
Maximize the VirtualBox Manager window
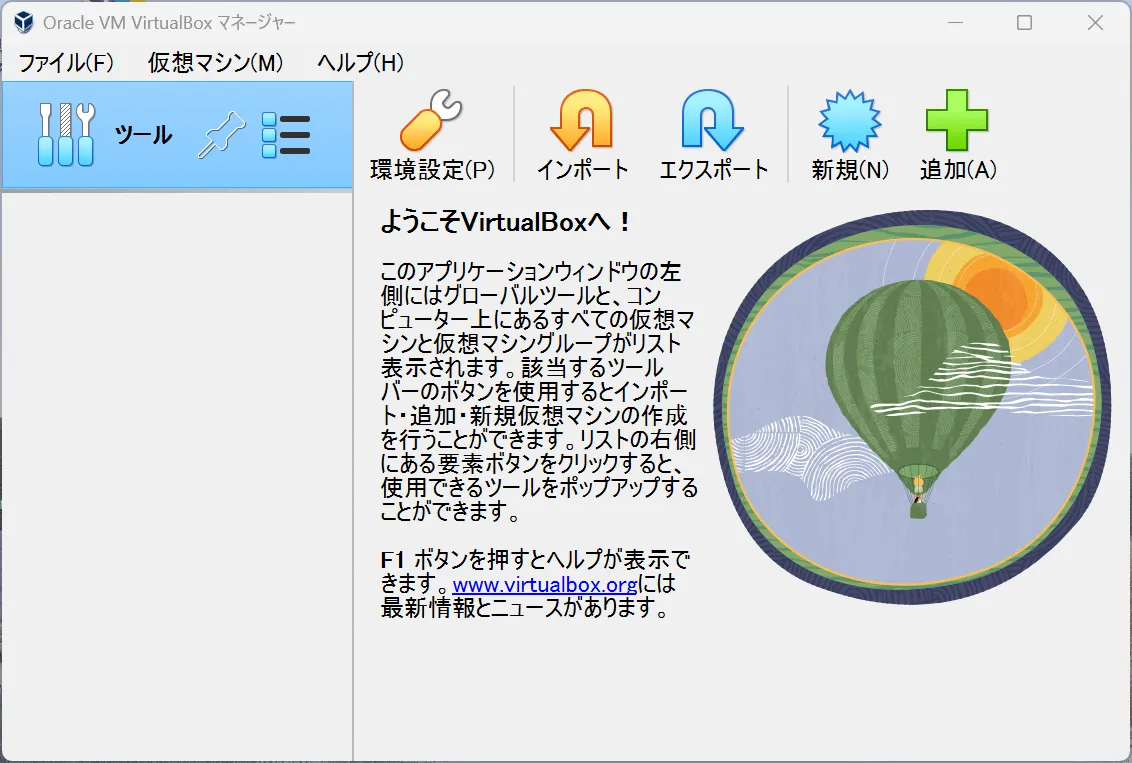[1024, 23]
